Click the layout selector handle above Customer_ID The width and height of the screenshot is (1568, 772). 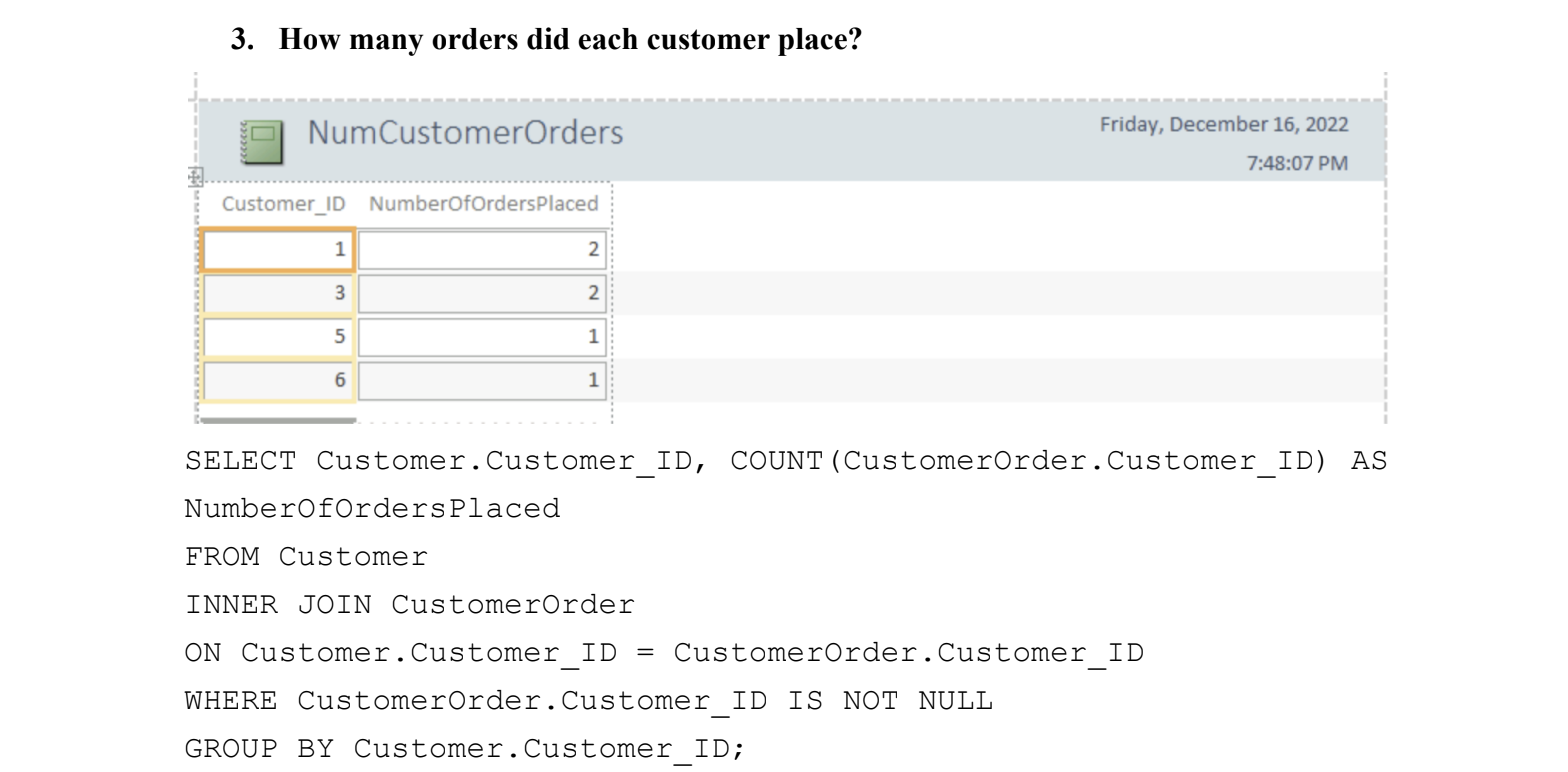(195, 177)
